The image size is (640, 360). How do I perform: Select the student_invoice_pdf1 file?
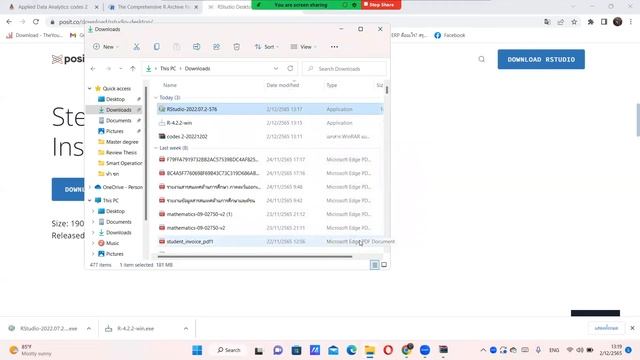click(x=270, y=241)
